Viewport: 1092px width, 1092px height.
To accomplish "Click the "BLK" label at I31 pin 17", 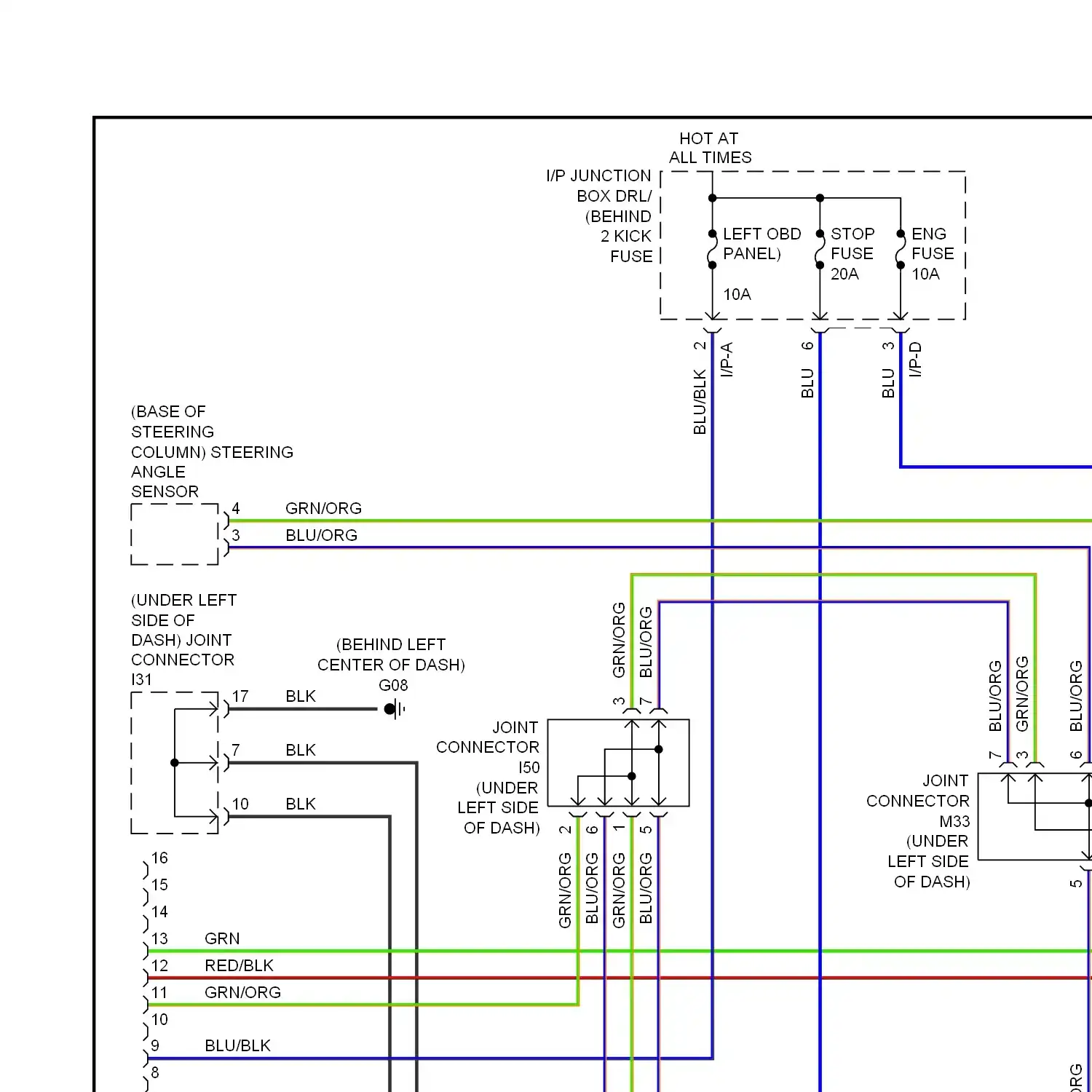I will coord(301,696).
